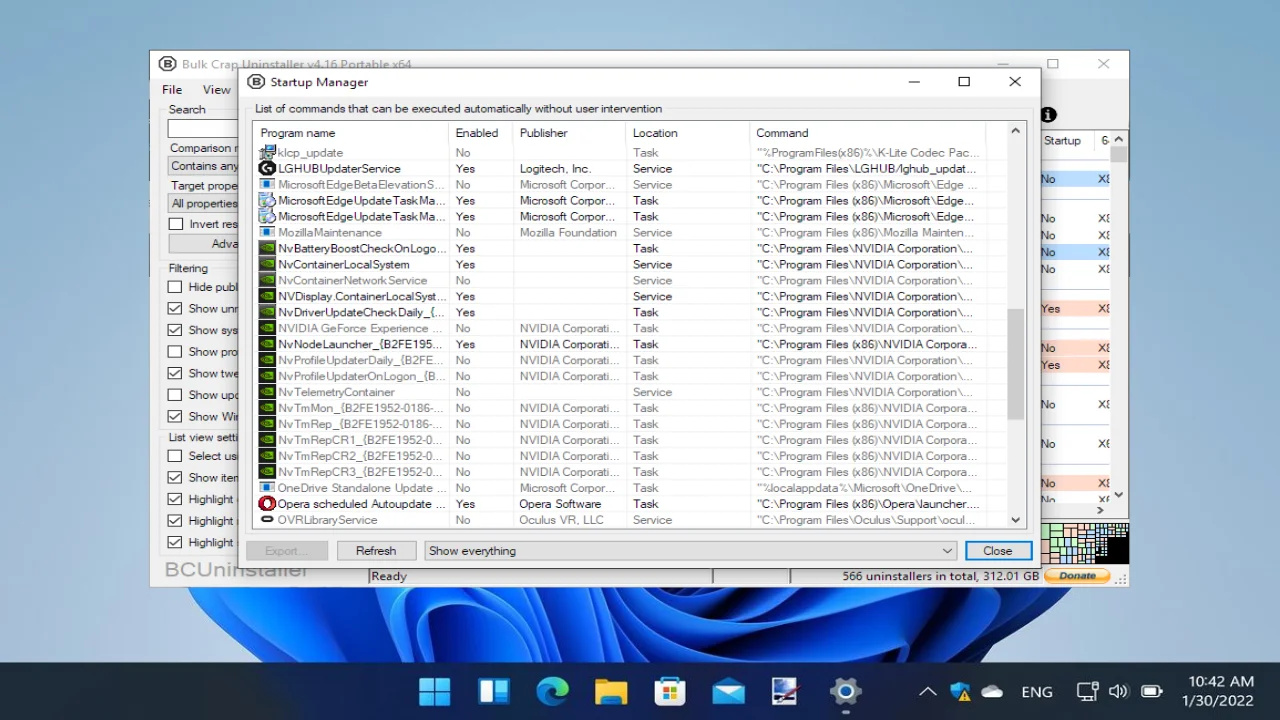Open the Contains any comparison dropdown
This screenshot has height=720, width=1280.
(x=204, y=166)
